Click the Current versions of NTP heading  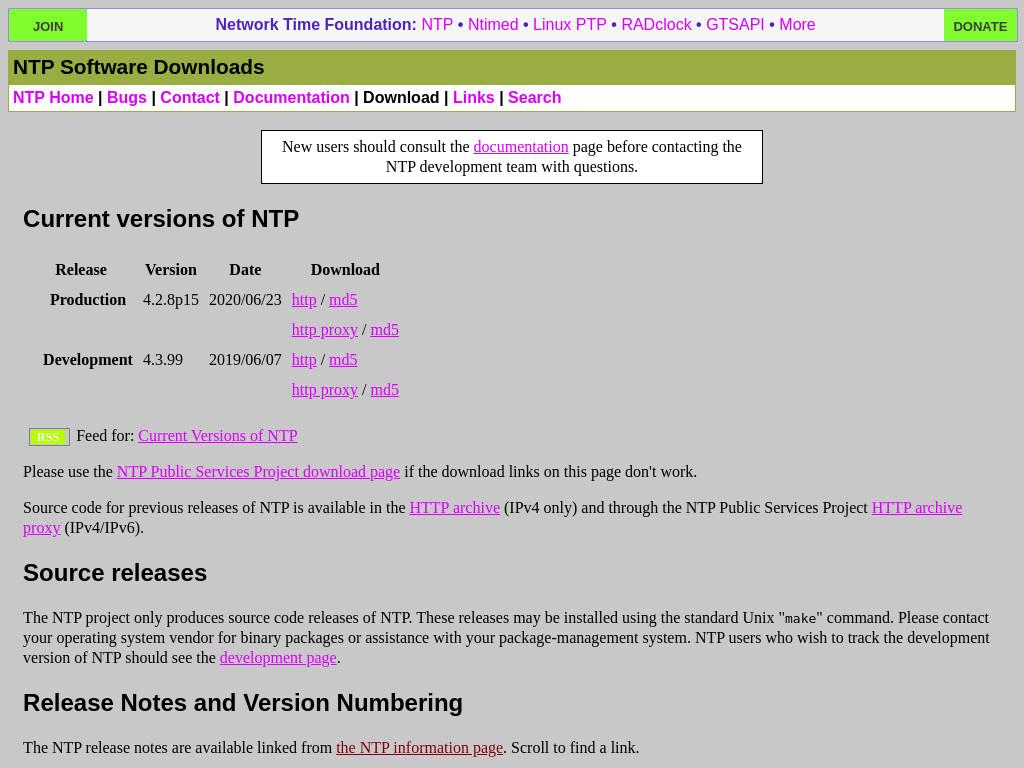point(161,219)
